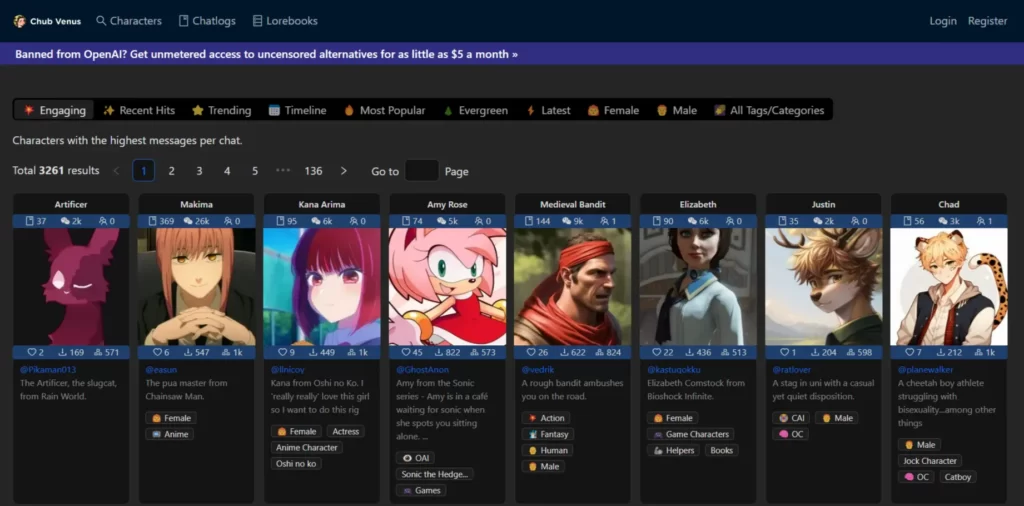1024x506 pixels.
Task: Open the Chad character image
Action: click(x=949, y=287)
